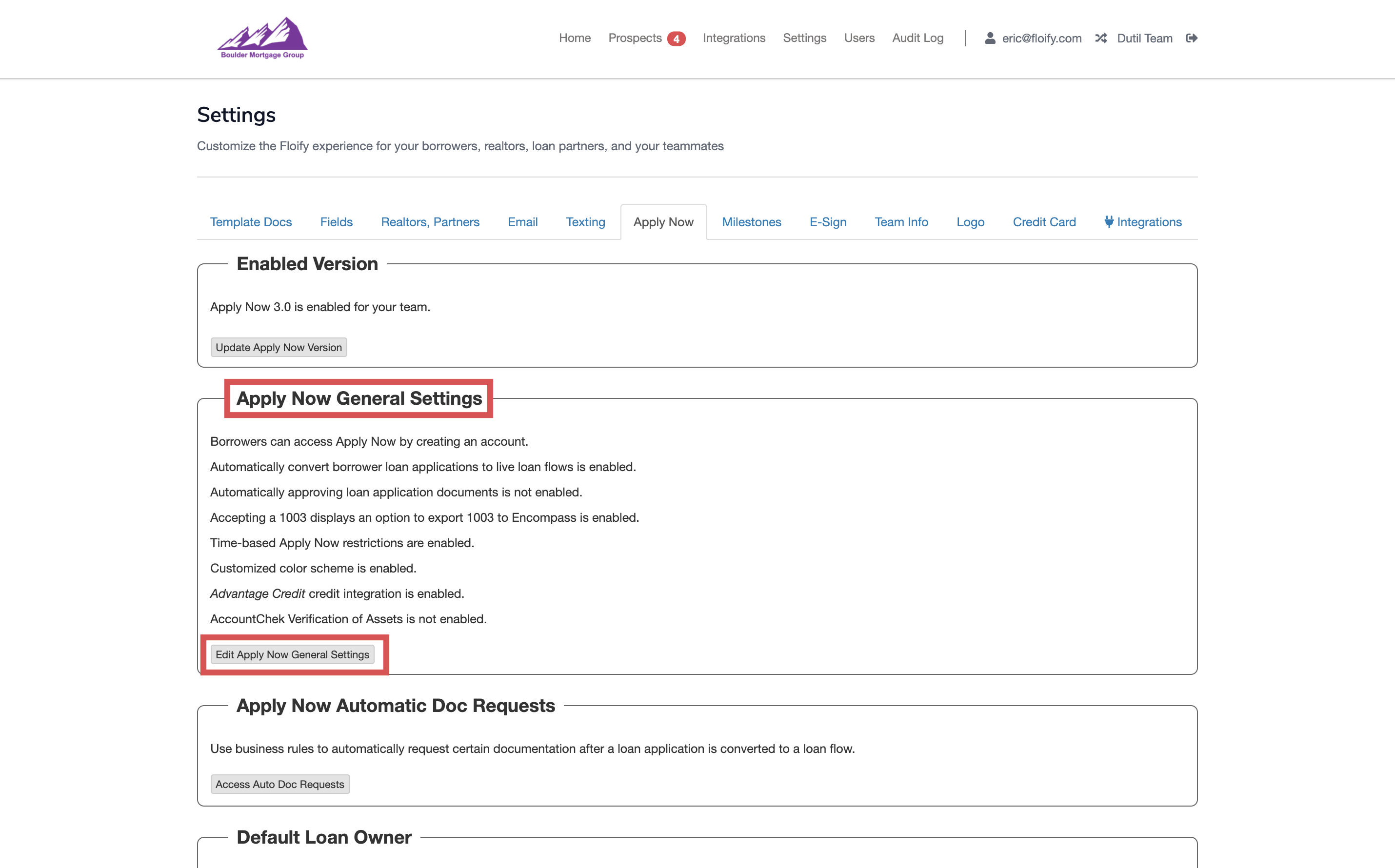The image size is (1395, 868).
Task: Click the switch-team shuffle icon
Action: point(1100,38)
